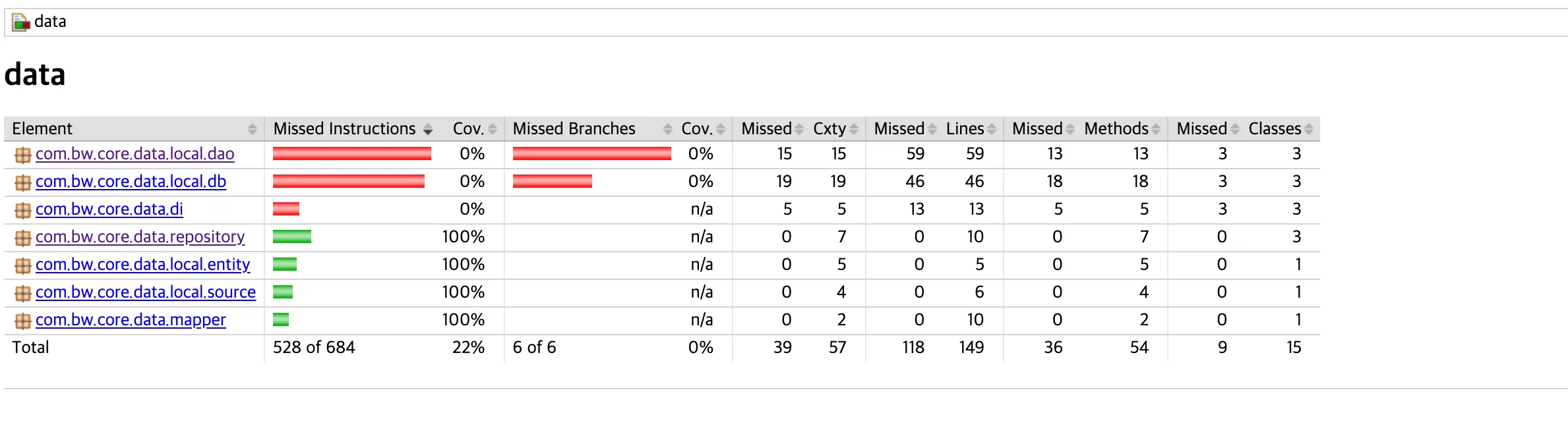Sort by Lines column header
Image resolution: width=1568 pixels, height=440 pixels.
tap(971, 128)
